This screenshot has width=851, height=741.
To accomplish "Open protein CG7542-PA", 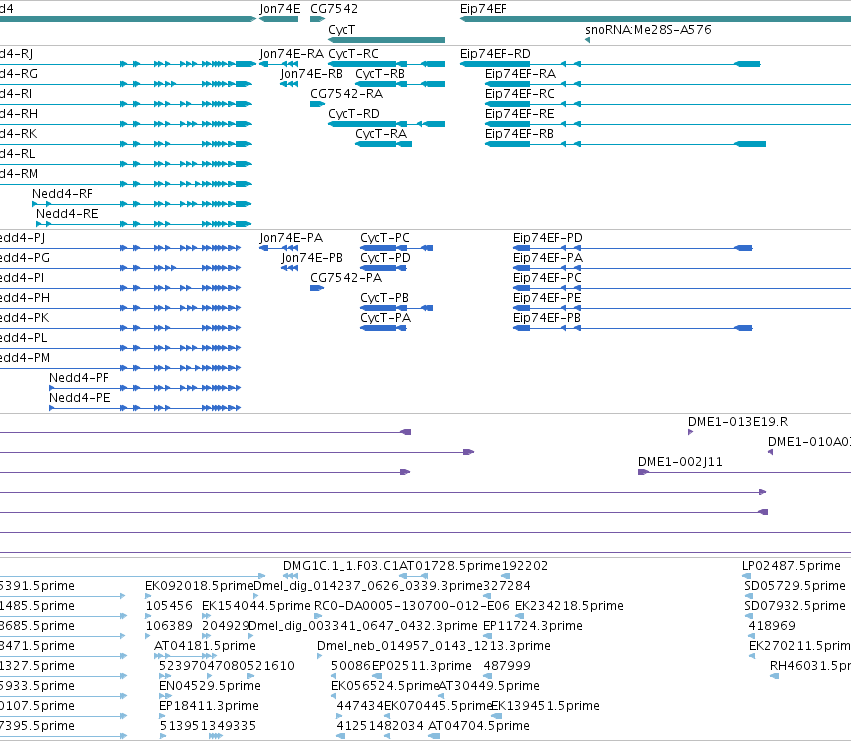I will click(346, 278).
